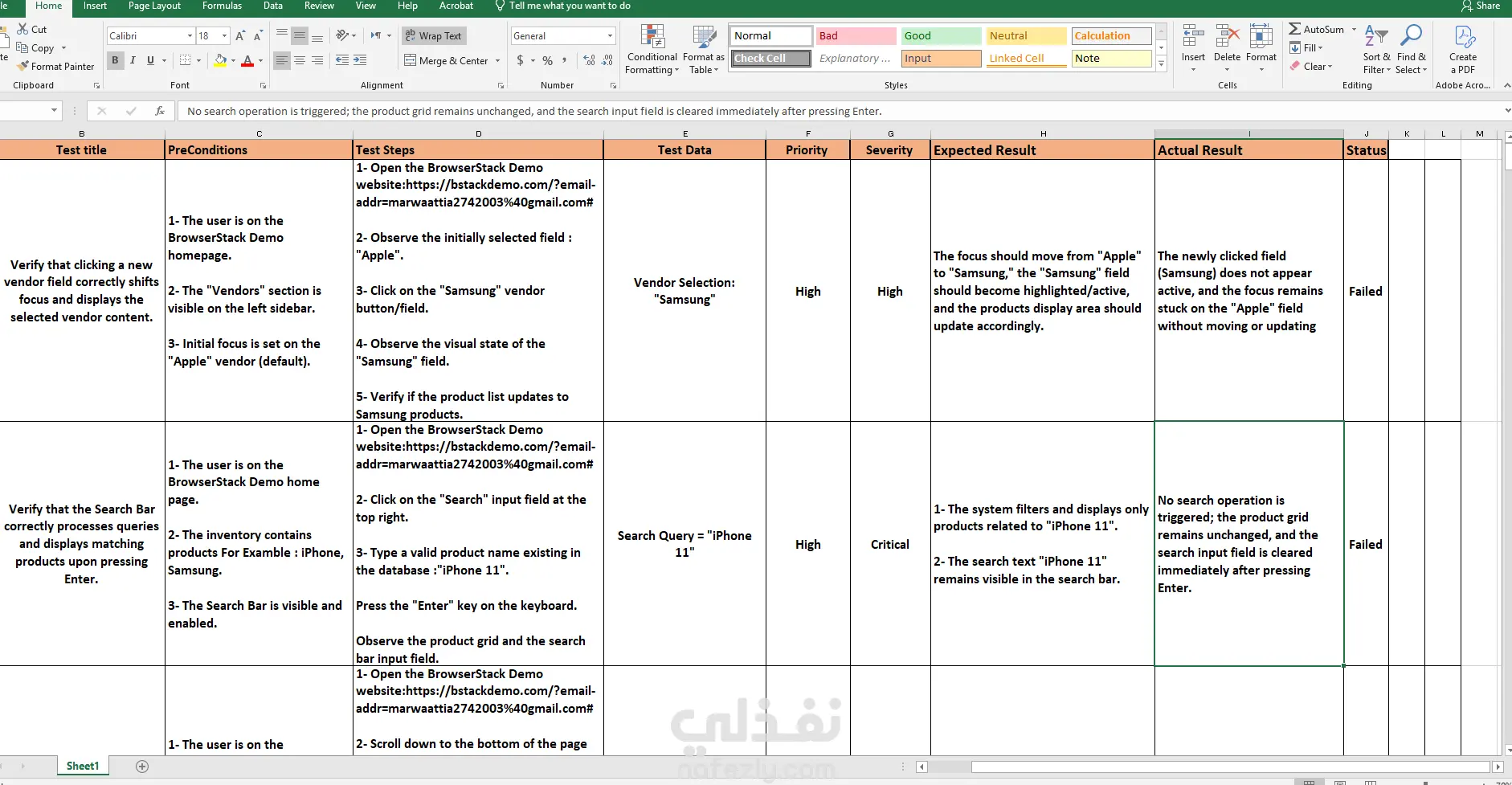The image size is (1512, 785).
Task: Expand the cell styles gallery
Action: (1161, 64)
